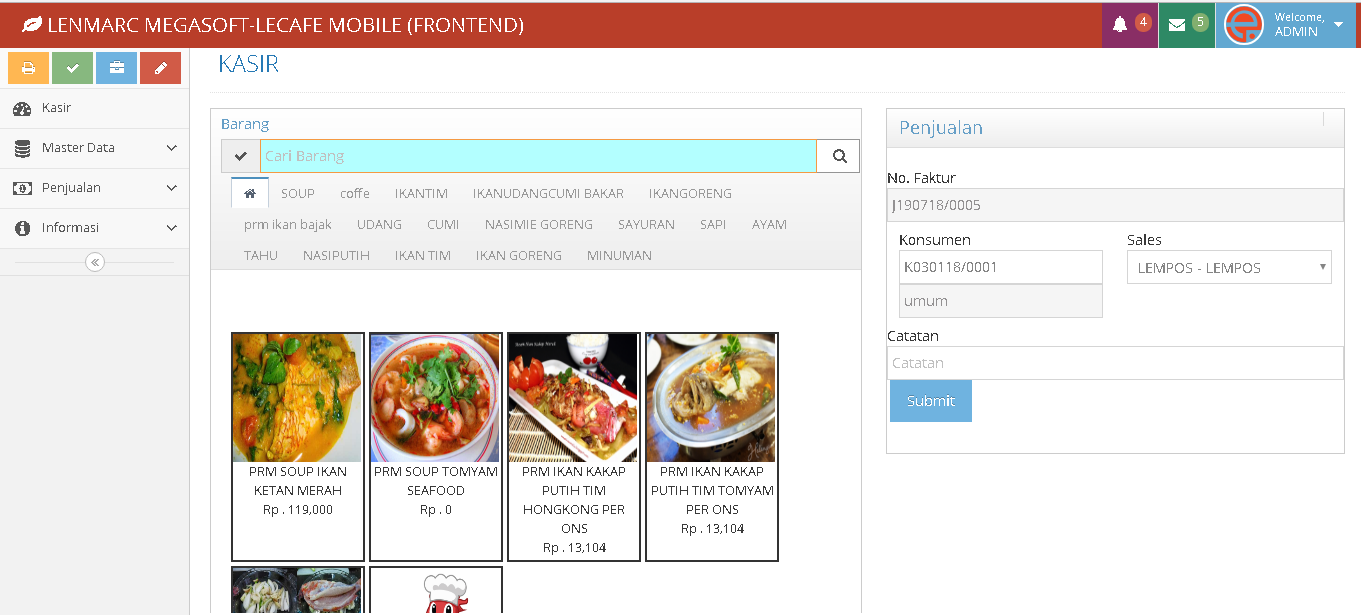This screenshot has width=1361, height=615.
Task: Collapse the sidebar with double-chevron button
Action: (95, 262)
